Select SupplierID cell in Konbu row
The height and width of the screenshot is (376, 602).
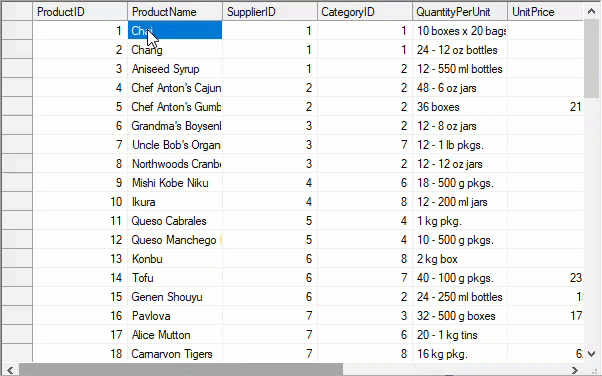click(x=270, y=258)
